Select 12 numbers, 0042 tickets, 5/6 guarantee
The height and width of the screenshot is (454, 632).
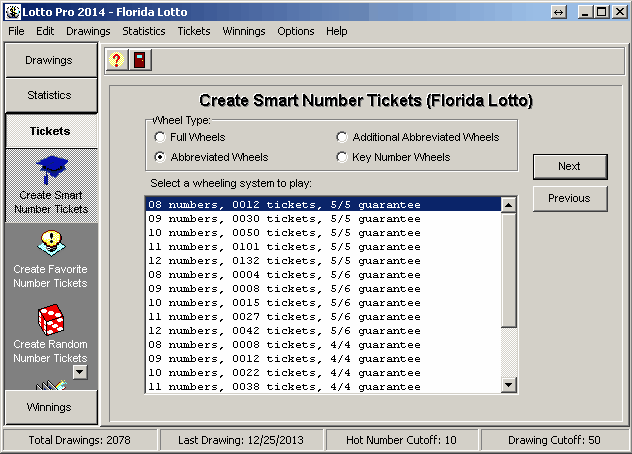(323, 331)
